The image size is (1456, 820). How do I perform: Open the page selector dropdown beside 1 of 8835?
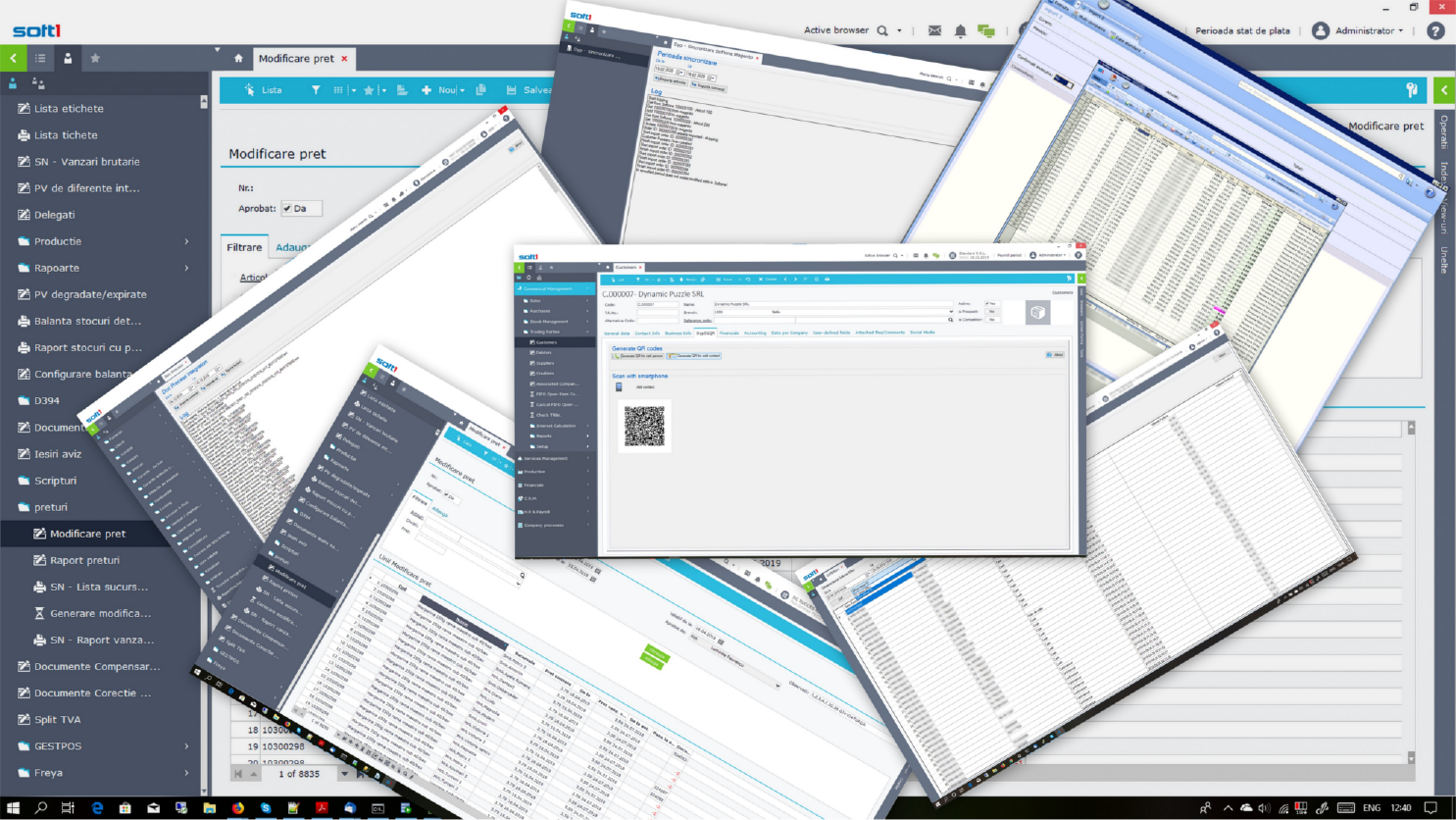(x=344, y=774)
